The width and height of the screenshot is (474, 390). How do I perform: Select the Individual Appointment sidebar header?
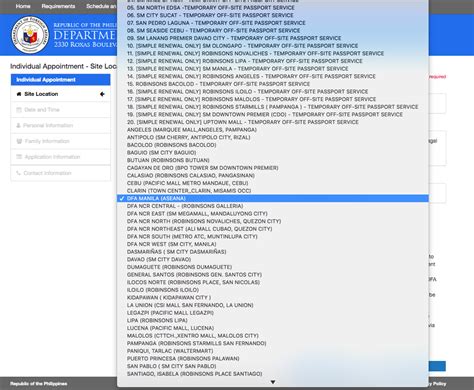[61, 80]
